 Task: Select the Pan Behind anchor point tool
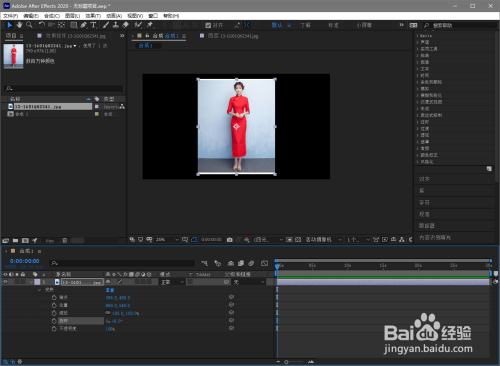pos(61,25)
